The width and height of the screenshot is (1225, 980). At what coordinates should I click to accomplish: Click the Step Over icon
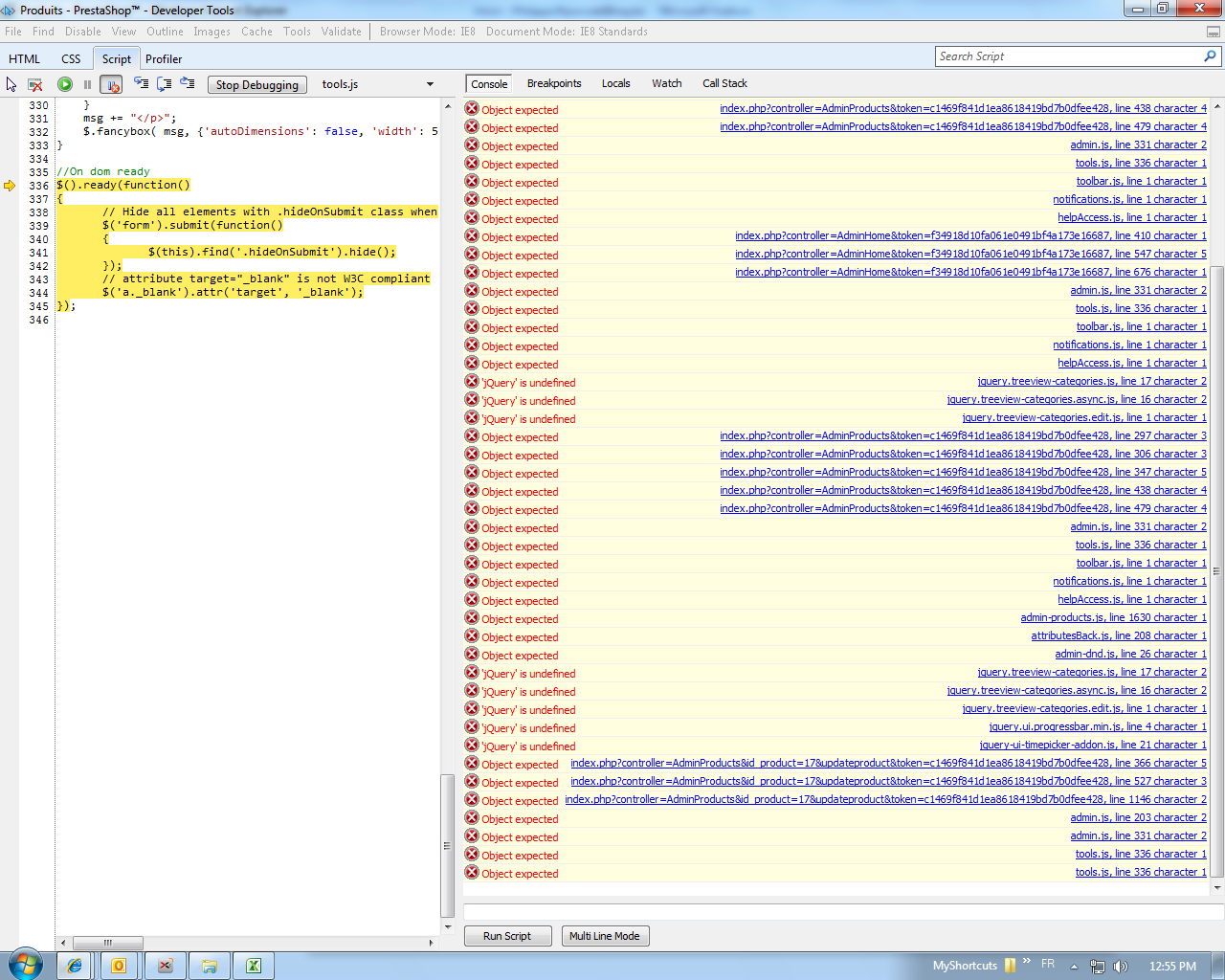[165, 84]
